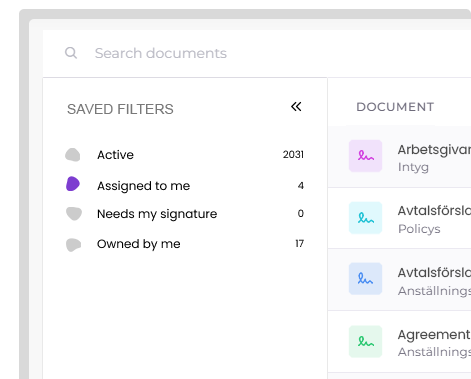This screenshot has height=379, width=471.
Task: Select the Assigned to me filter
Action: point(185,185)
